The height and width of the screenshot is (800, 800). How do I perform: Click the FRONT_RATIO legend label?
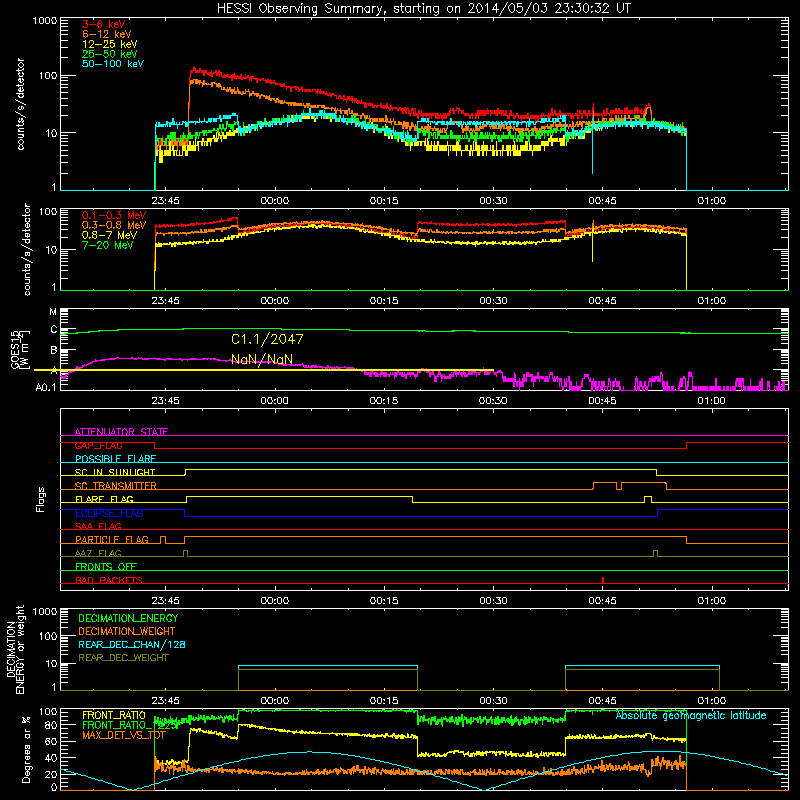[114, 715]
